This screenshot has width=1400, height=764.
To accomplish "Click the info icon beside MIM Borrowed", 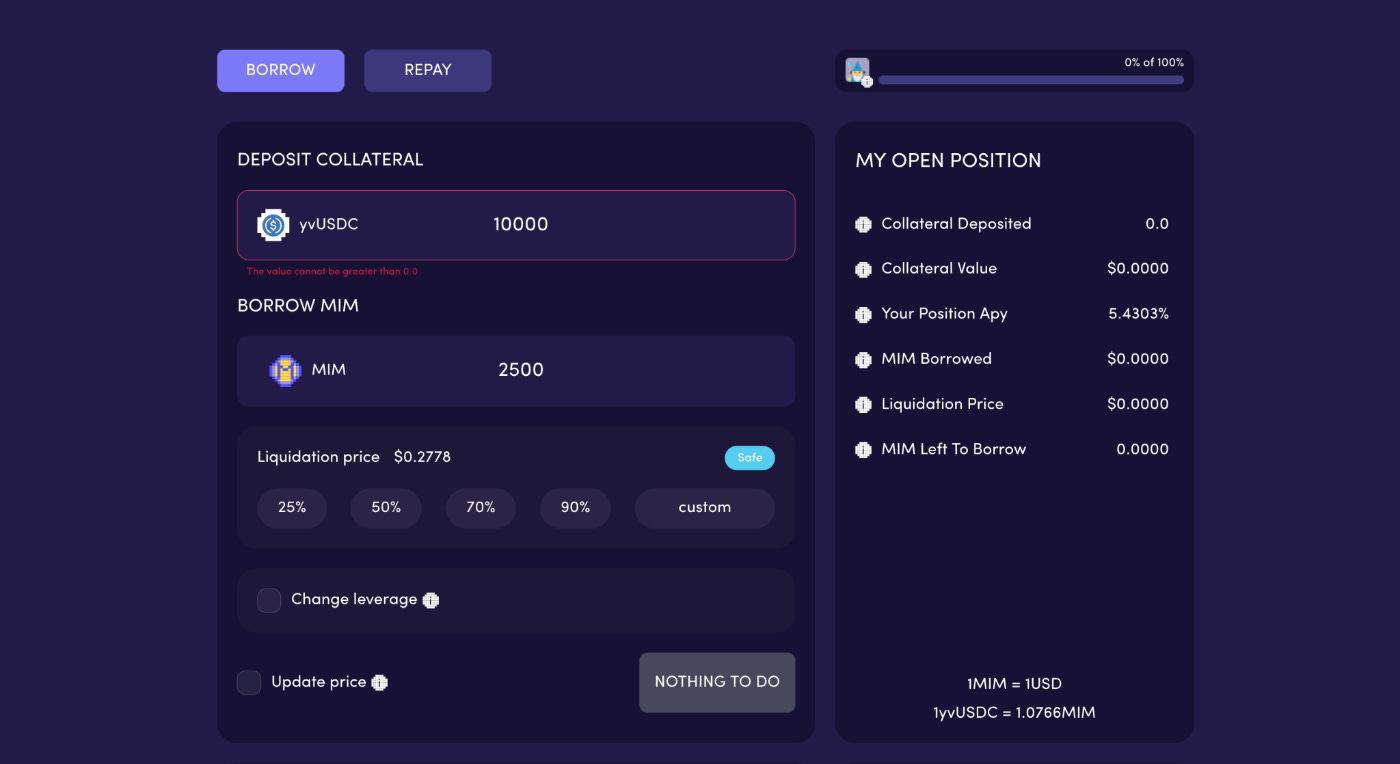I will click(864, 360).
